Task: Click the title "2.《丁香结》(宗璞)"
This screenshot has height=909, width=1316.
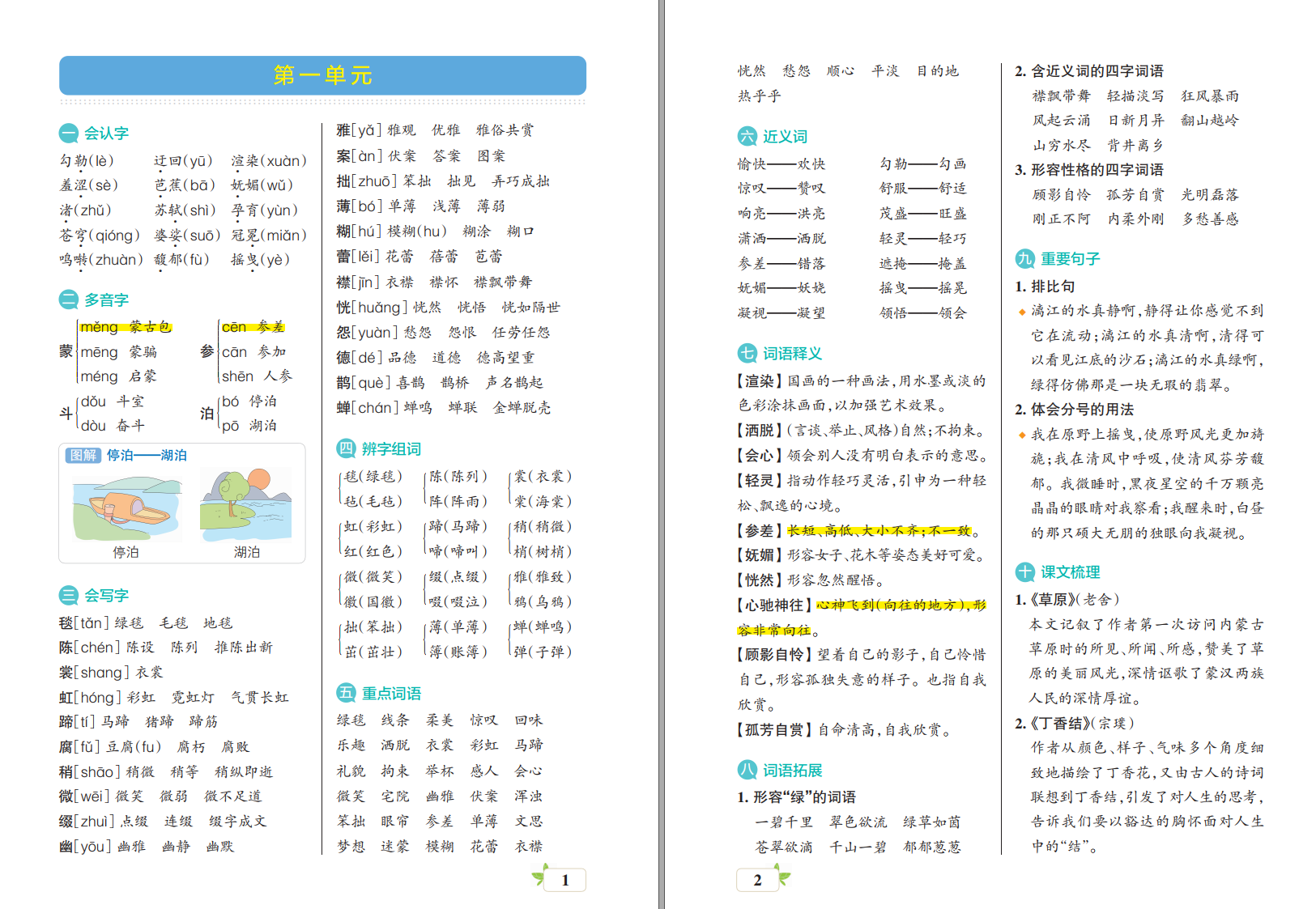Action: [x=1075, y=724]
